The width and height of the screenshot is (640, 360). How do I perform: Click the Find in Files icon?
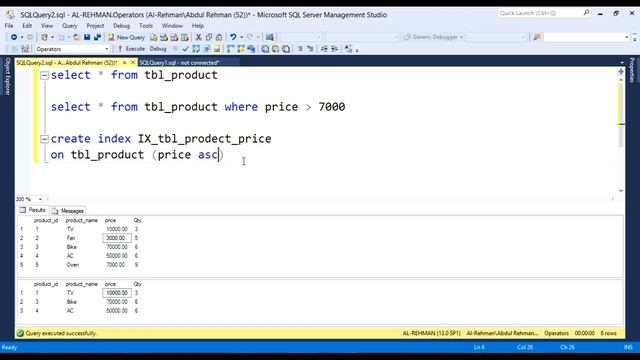pos(537,37)
